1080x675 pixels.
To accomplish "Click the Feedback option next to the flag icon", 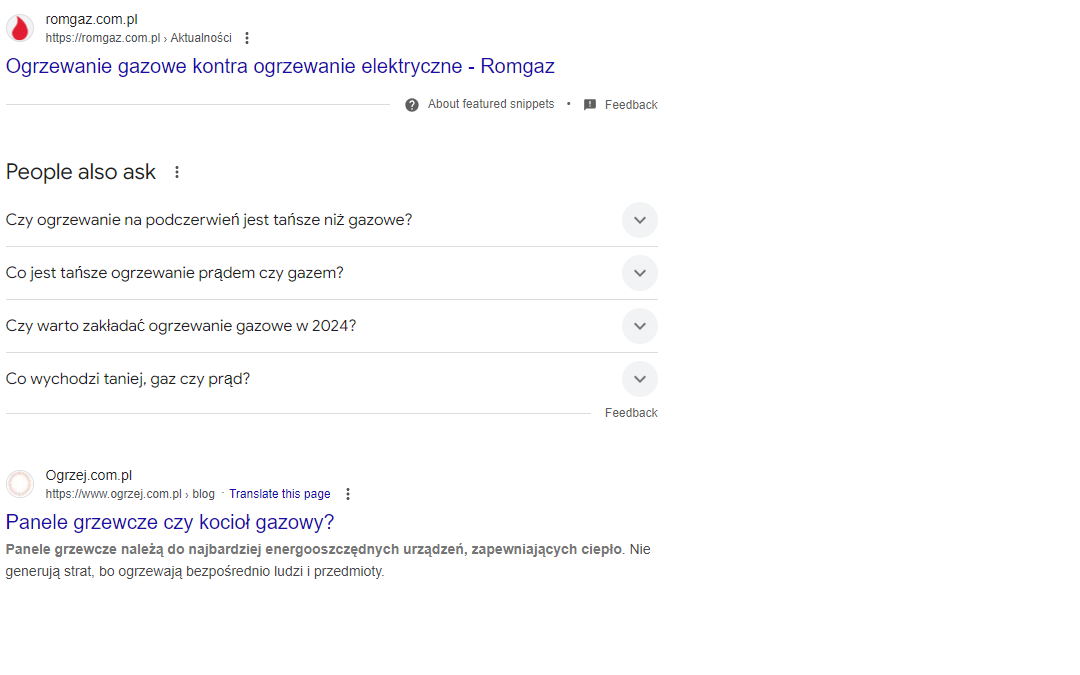I will click(x=631, y=104).
